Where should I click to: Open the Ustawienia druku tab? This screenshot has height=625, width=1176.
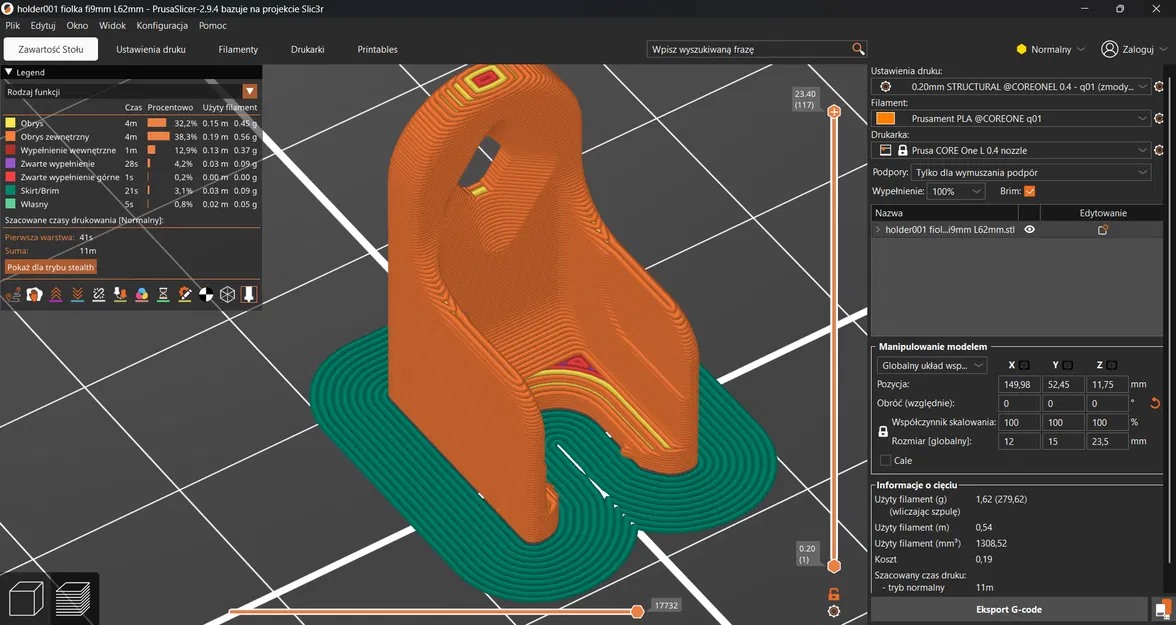click(151, 49)
